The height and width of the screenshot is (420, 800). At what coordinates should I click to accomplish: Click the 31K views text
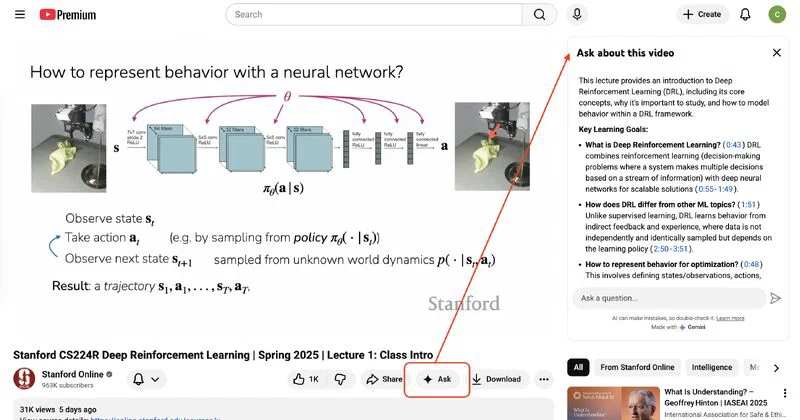coord(37,409)
